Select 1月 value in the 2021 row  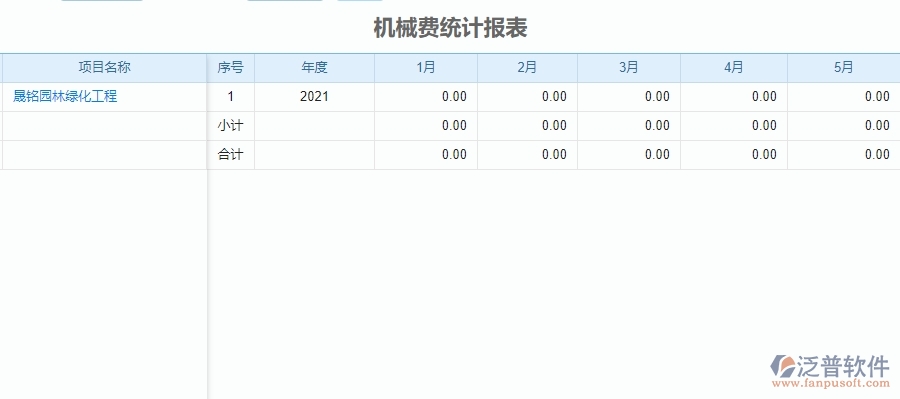click(x=426, y=96)
